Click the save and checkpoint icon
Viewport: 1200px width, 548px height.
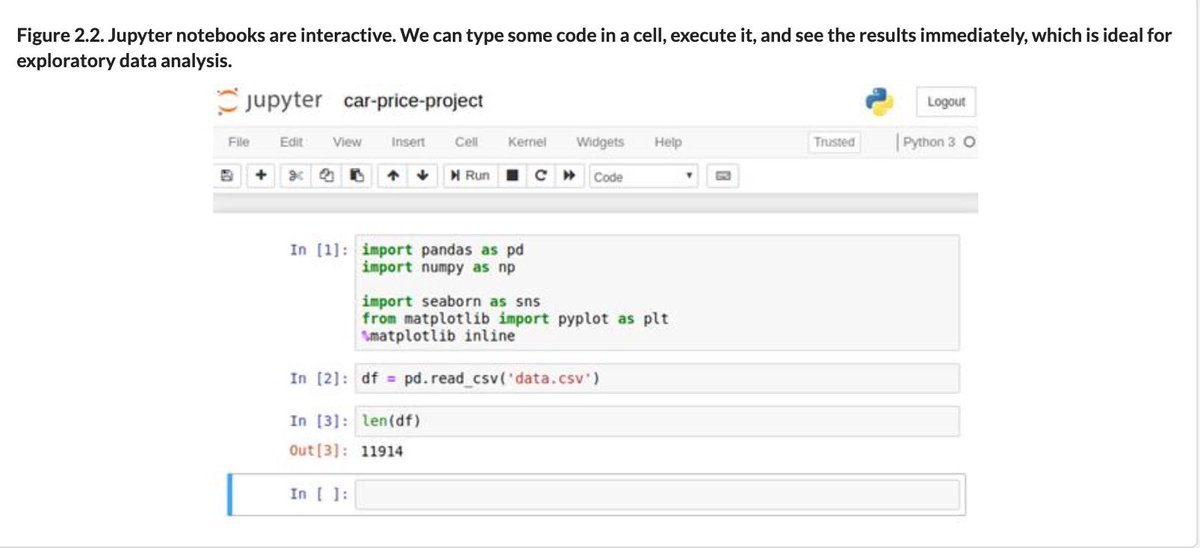(x=226, y=176)
